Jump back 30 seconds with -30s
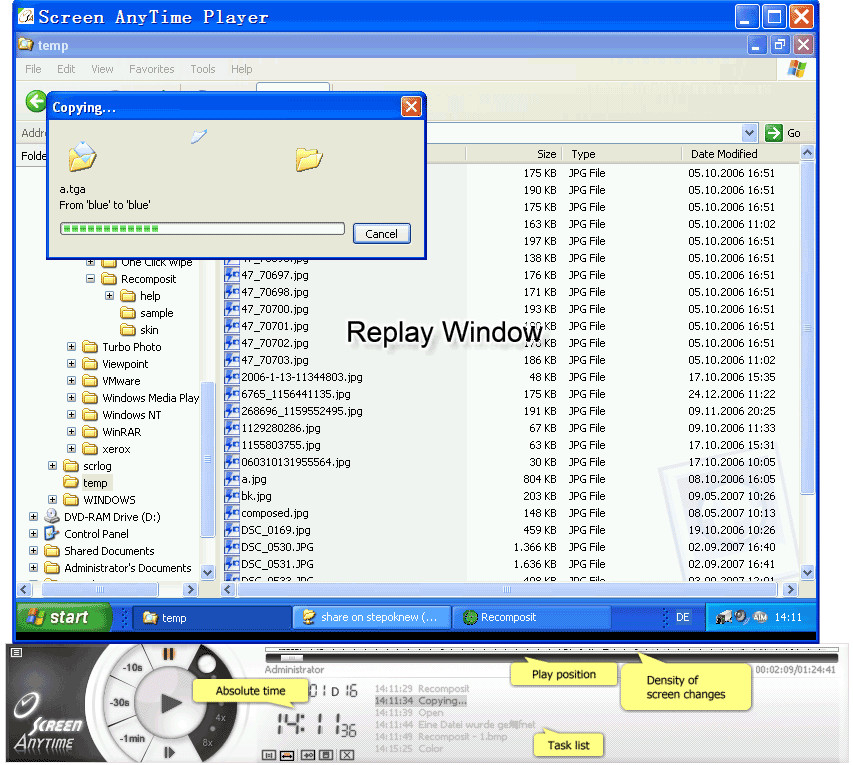Image resolution: width=853 pixels, height=765 pixels. click(x=119, y=702)
